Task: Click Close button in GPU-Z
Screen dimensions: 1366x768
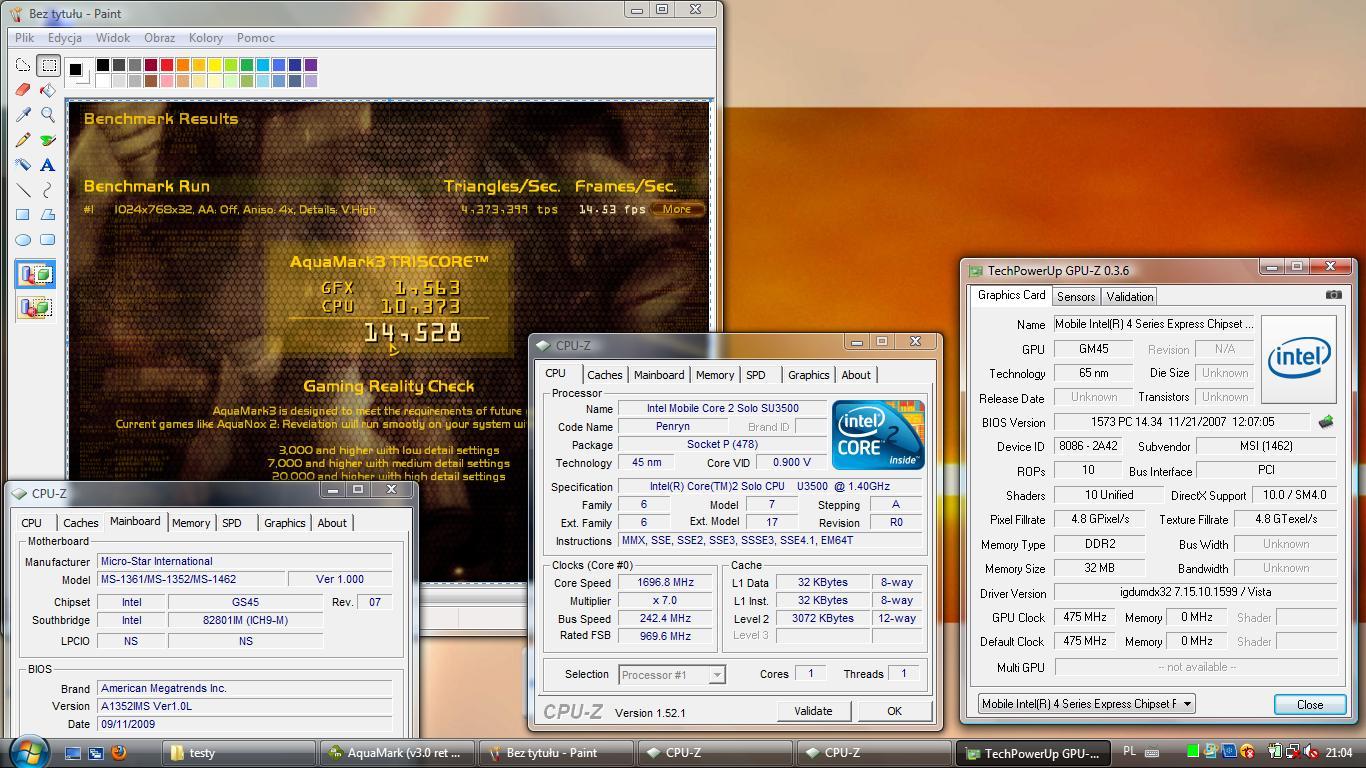Action: coord(1310,704)
